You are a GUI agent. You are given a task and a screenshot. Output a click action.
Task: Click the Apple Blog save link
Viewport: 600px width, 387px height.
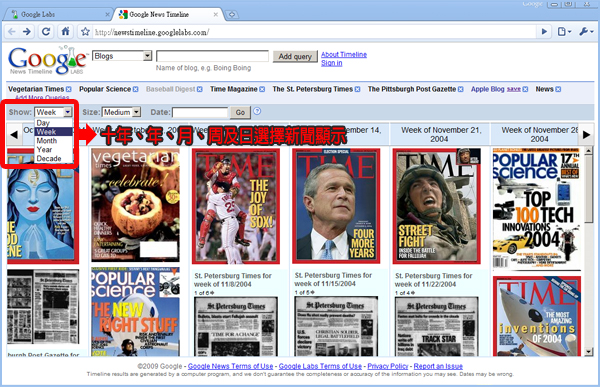[x=514, y=89]
